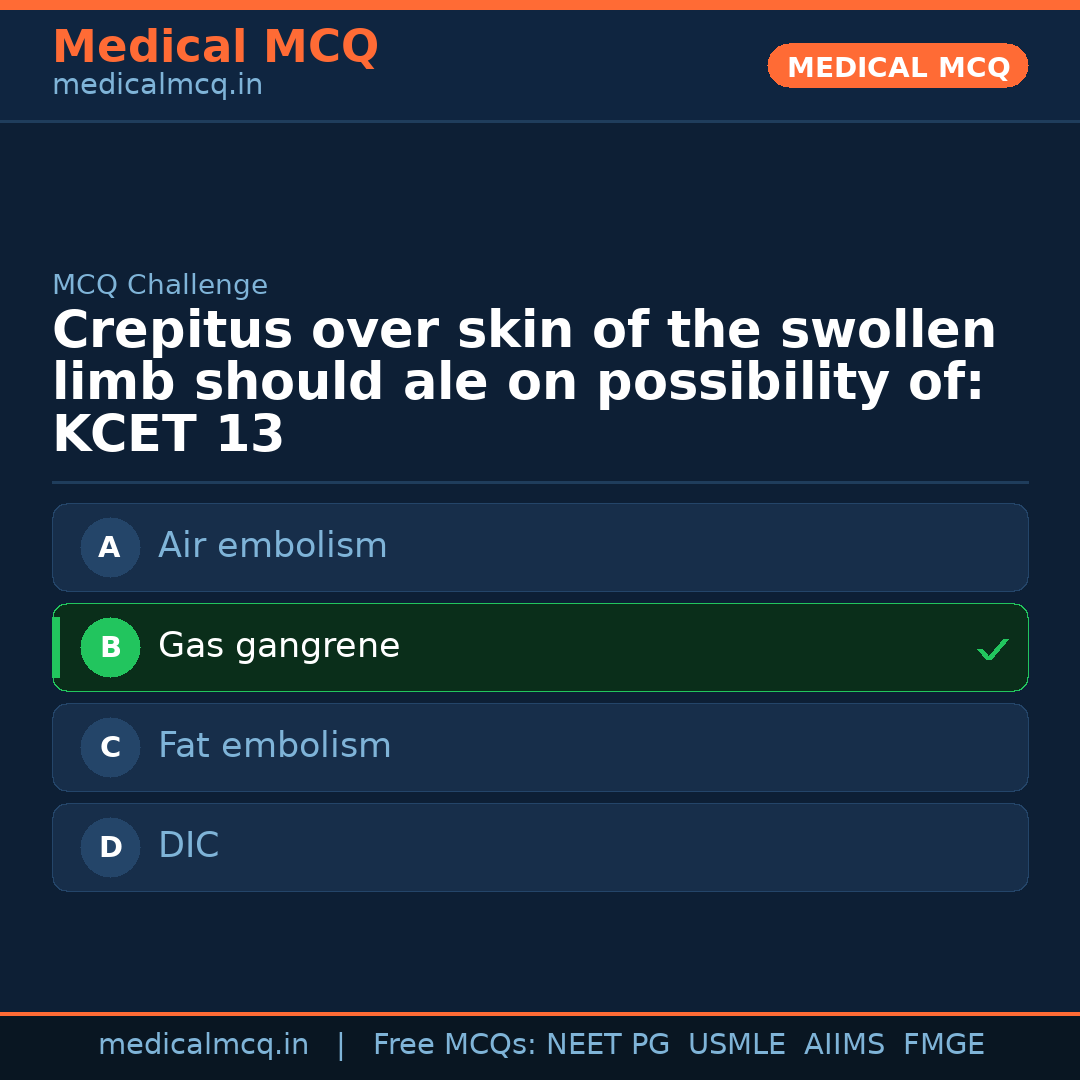Viewport: 1080px width, 1080px height.
Task: Click the green checkmark on Gas gangrene
Action: pos(992,649)
